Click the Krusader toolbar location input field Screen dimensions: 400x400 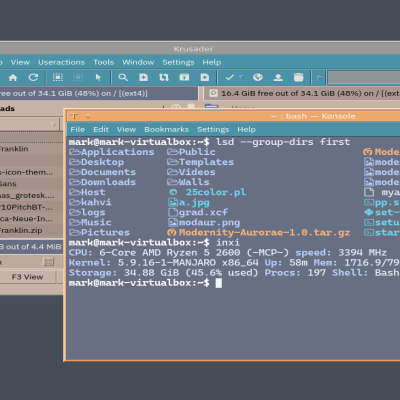click(364, 78)
